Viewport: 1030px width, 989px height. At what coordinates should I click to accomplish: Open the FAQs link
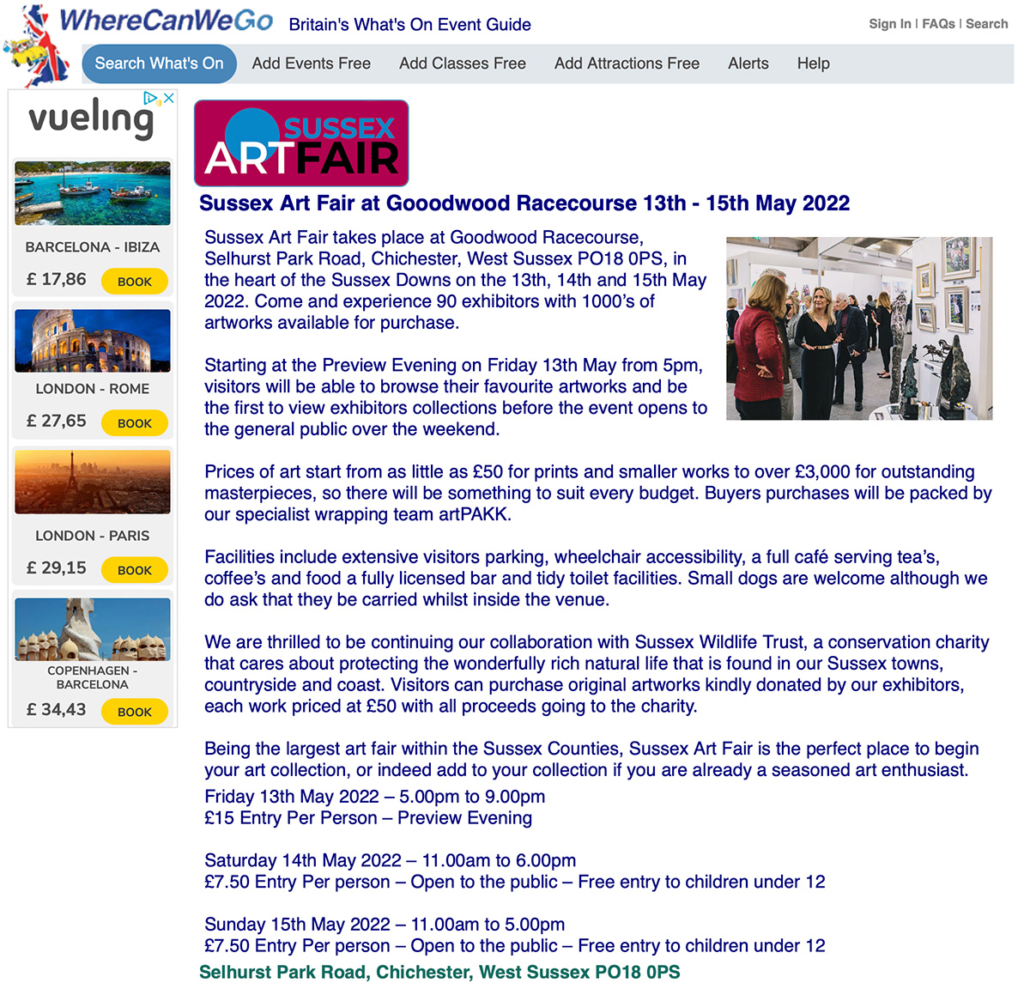[x=938, y=24]
